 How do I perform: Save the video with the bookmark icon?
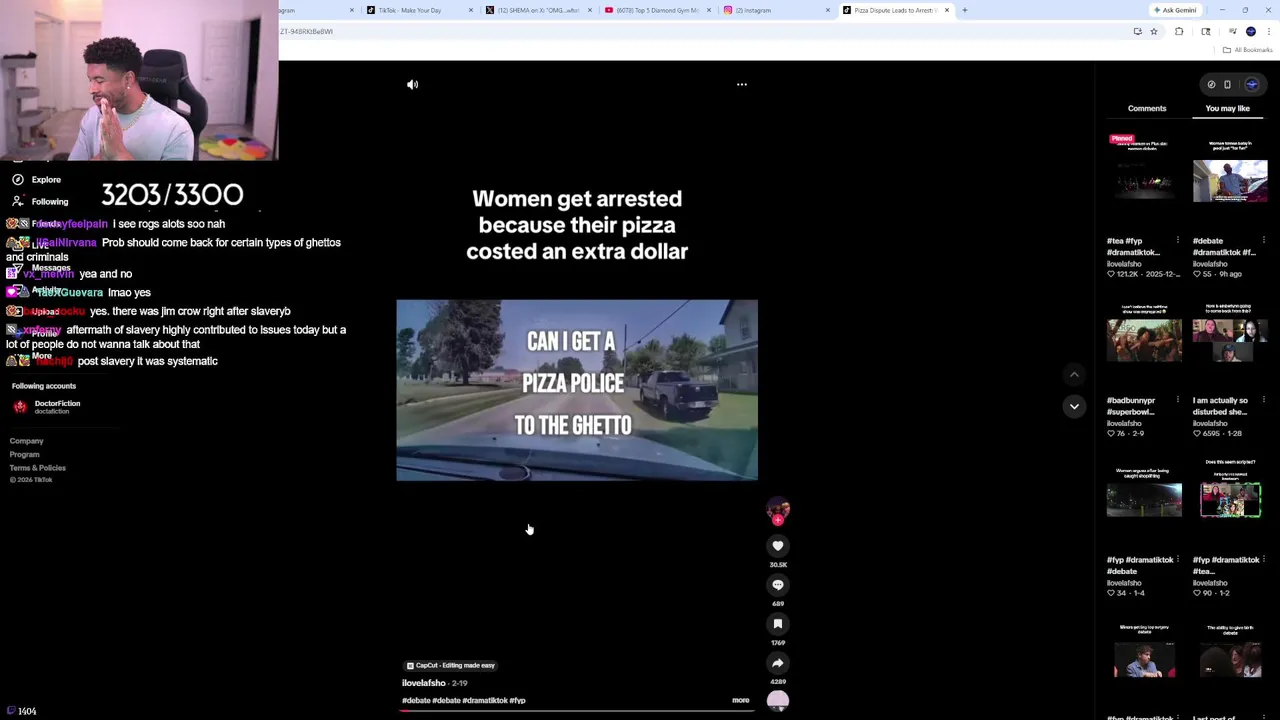778,624
